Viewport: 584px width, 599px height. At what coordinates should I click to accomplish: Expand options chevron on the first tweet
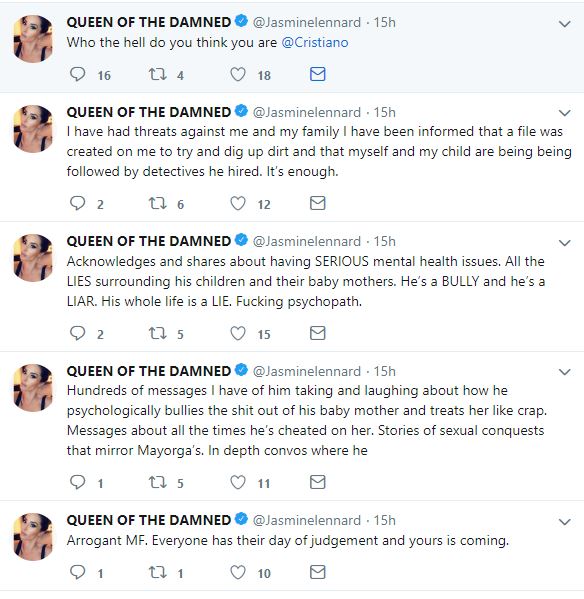pyautogui.click(x=565, y=24)
